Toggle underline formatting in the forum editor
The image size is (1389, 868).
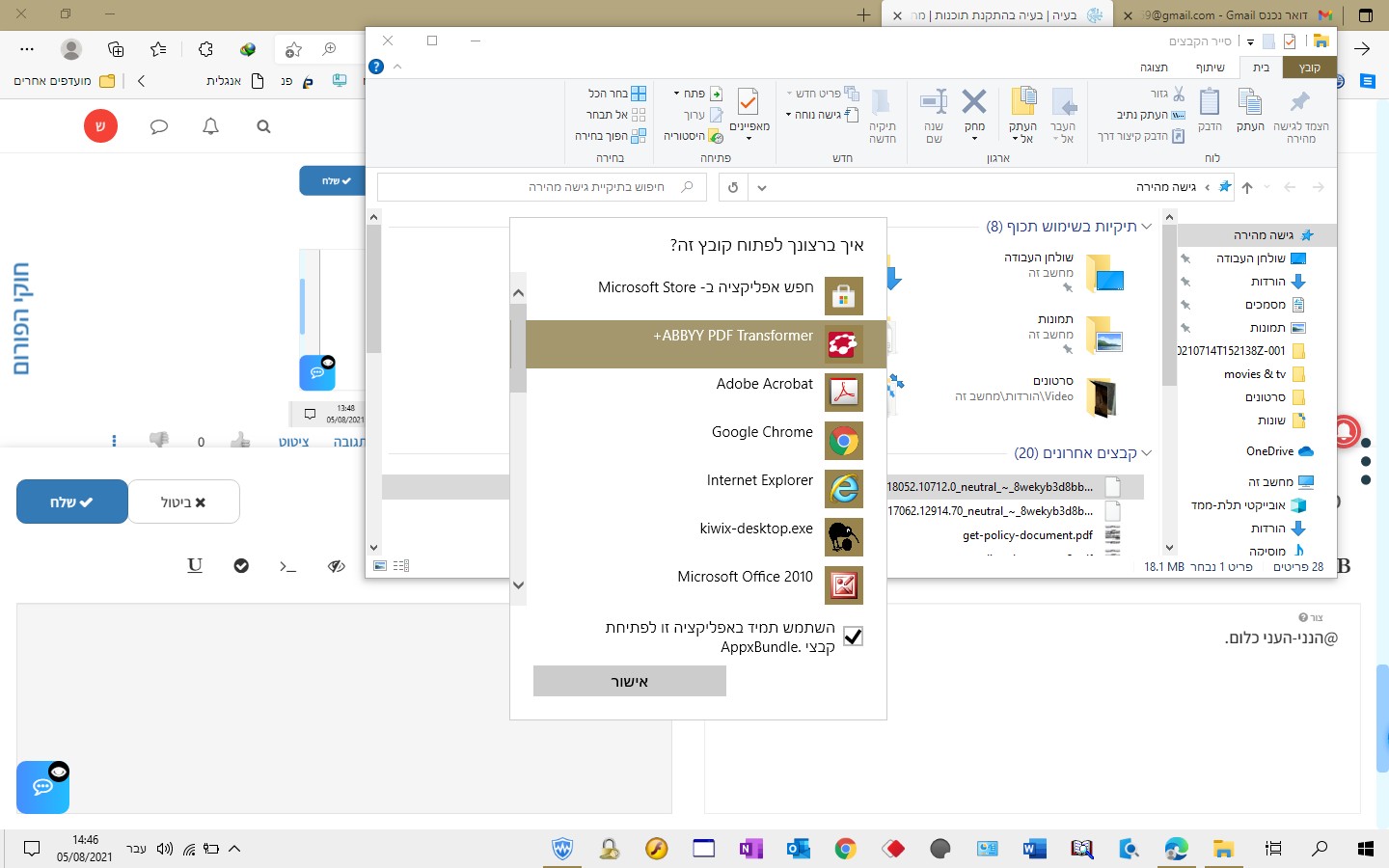point(195,565)
